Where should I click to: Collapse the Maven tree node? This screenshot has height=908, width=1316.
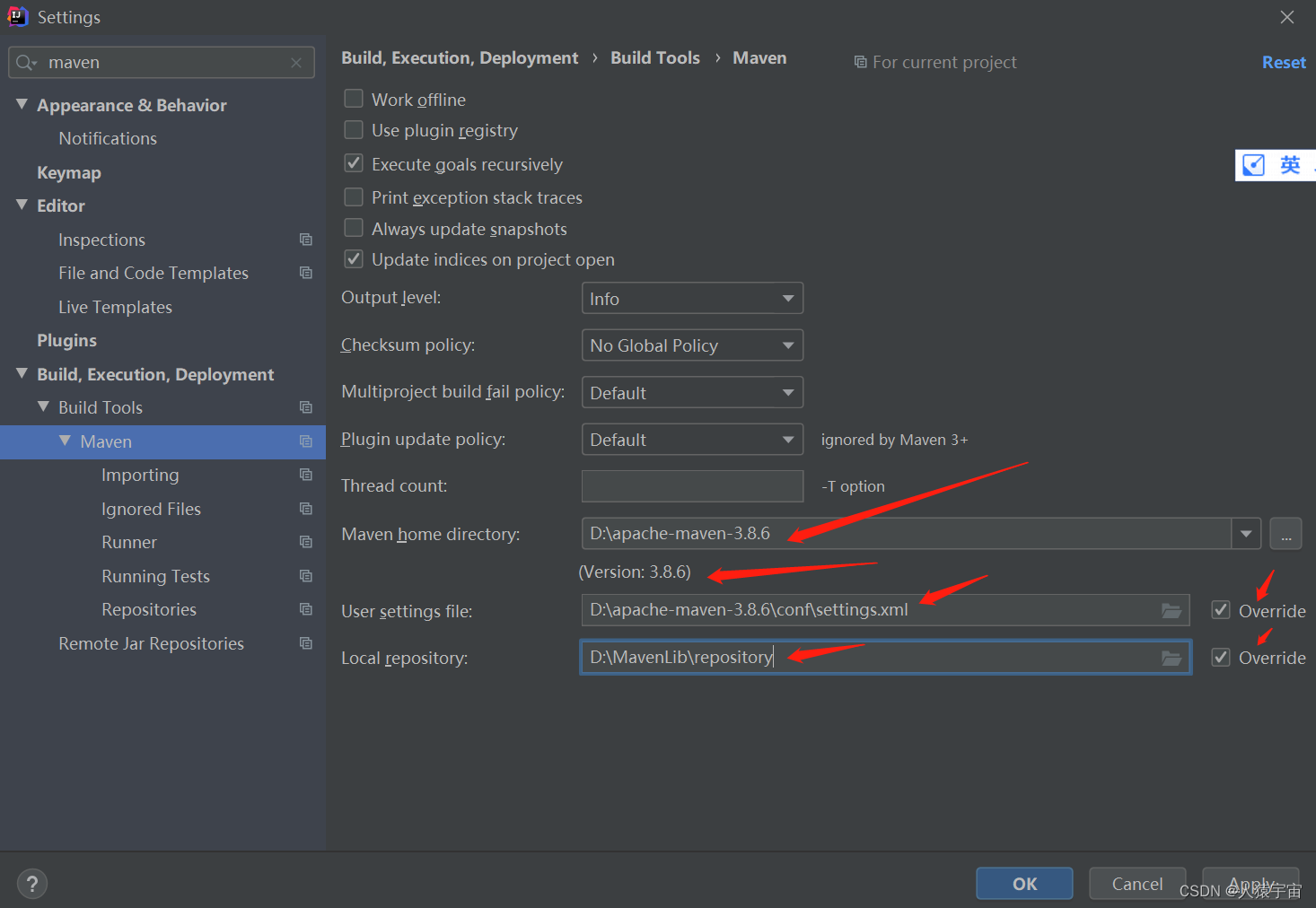point(65,441)
